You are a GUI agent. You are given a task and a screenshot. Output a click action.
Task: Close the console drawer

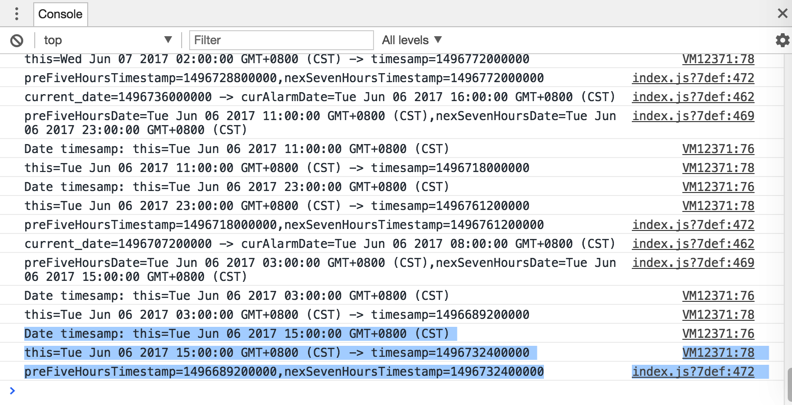tap(782, 14)
